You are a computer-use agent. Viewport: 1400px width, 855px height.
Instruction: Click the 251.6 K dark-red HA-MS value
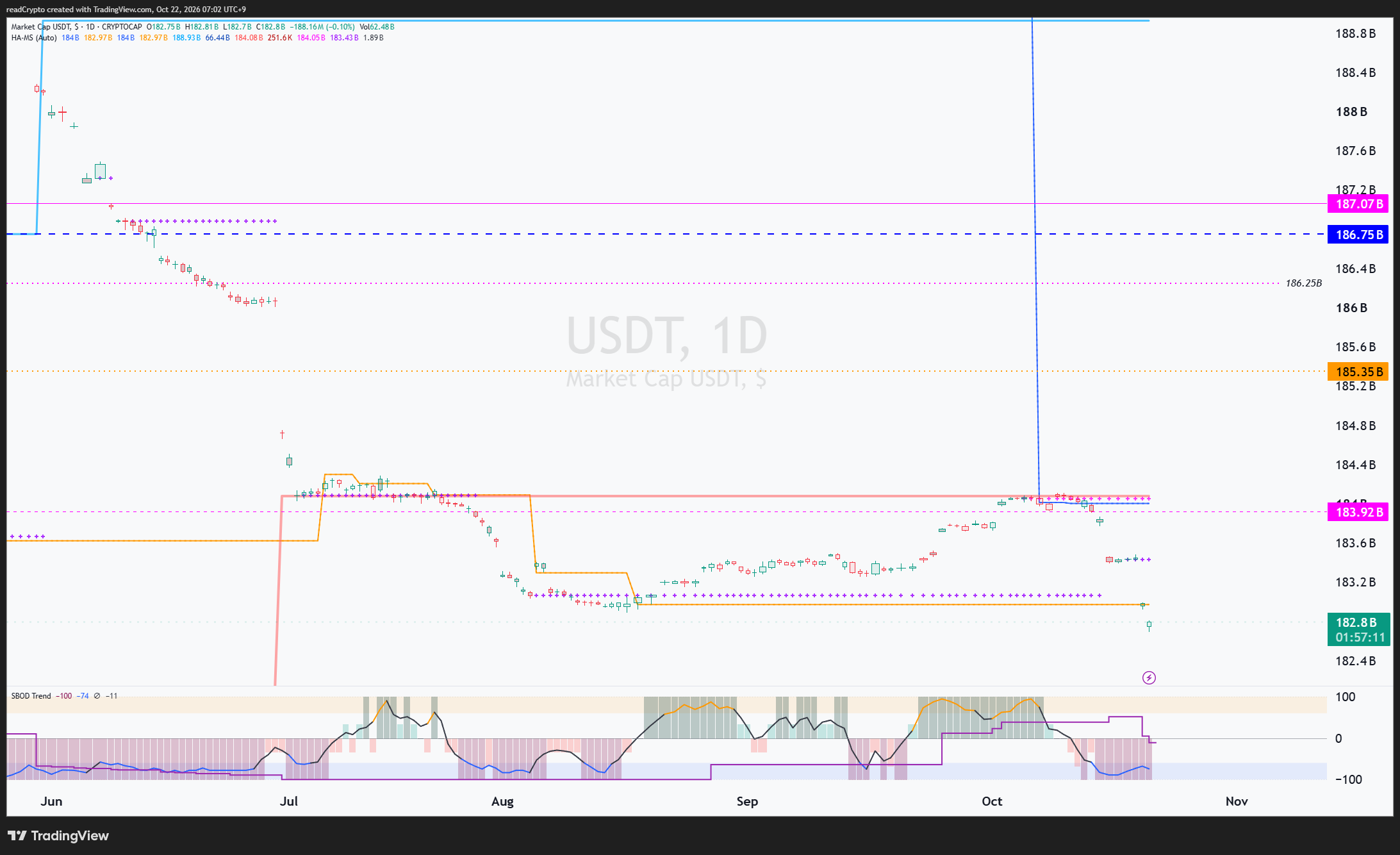(280, 38)
